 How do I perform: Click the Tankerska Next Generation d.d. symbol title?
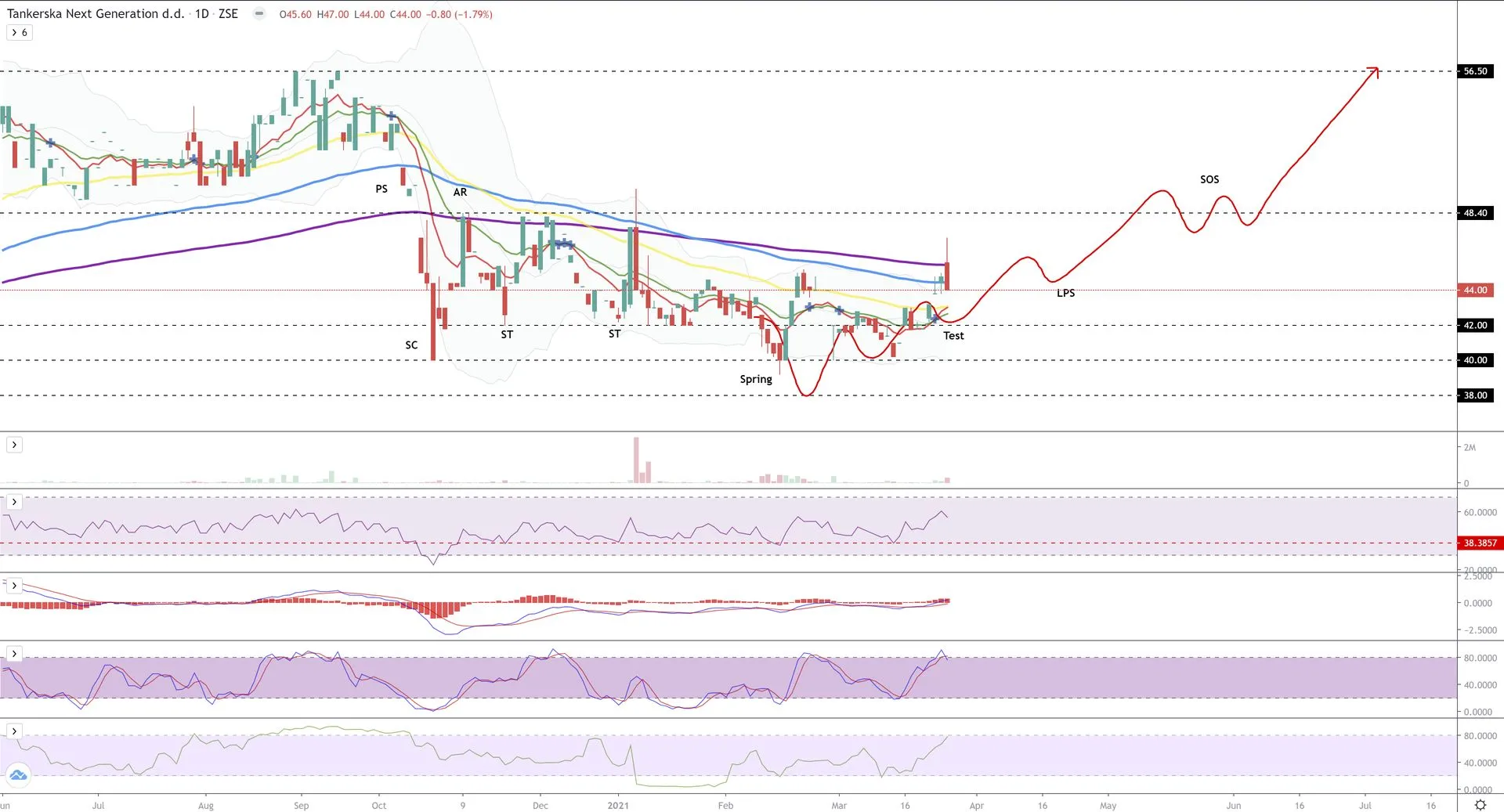tap(96, 14)
